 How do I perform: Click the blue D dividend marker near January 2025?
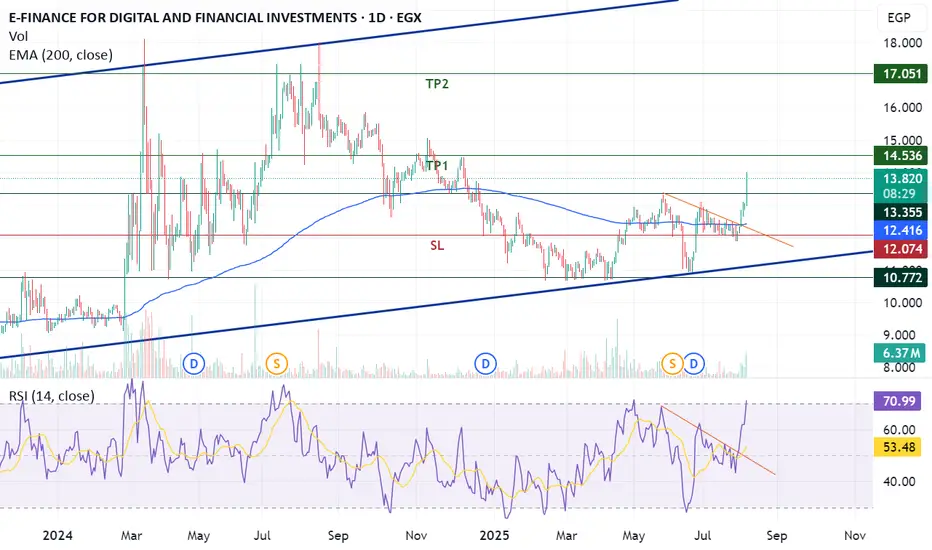(486, 363)
